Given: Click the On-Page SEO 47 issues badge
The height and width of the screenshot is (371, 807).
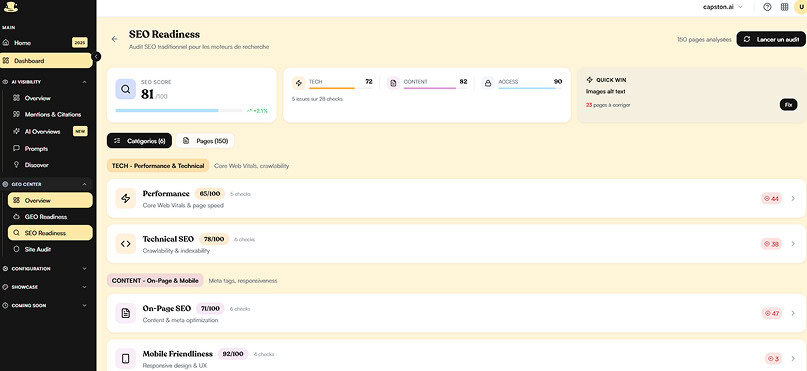Looking at the screenshot, I should point(771,313).
